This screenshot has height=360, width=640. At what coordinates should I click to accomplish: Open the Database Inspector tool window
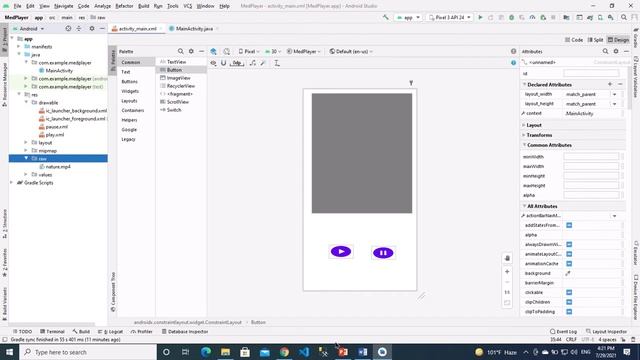click(185, 331)
